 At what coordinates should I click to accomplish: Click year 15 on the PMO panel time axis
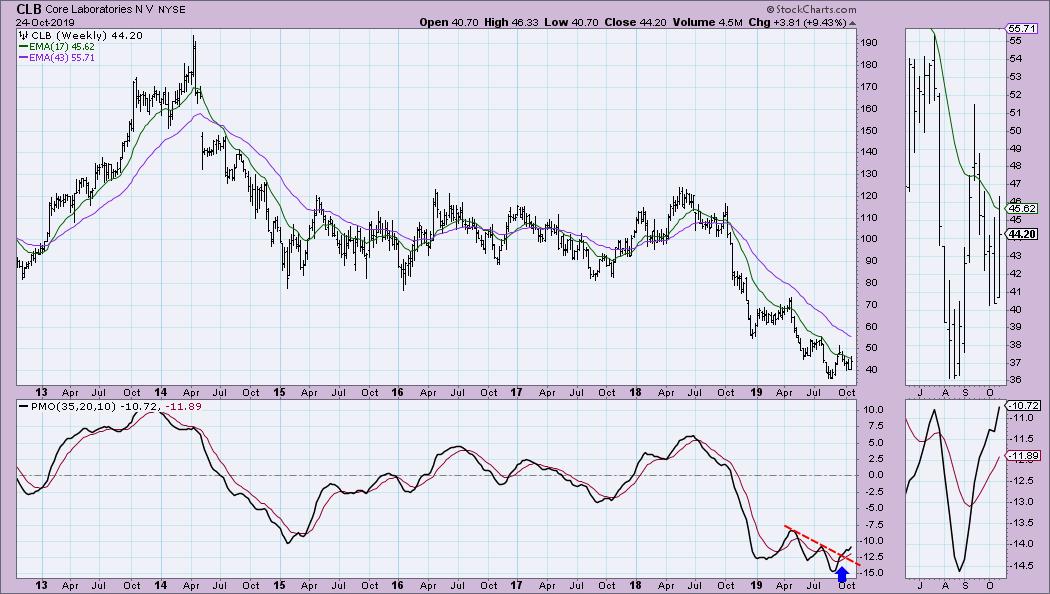coord(279,585)
